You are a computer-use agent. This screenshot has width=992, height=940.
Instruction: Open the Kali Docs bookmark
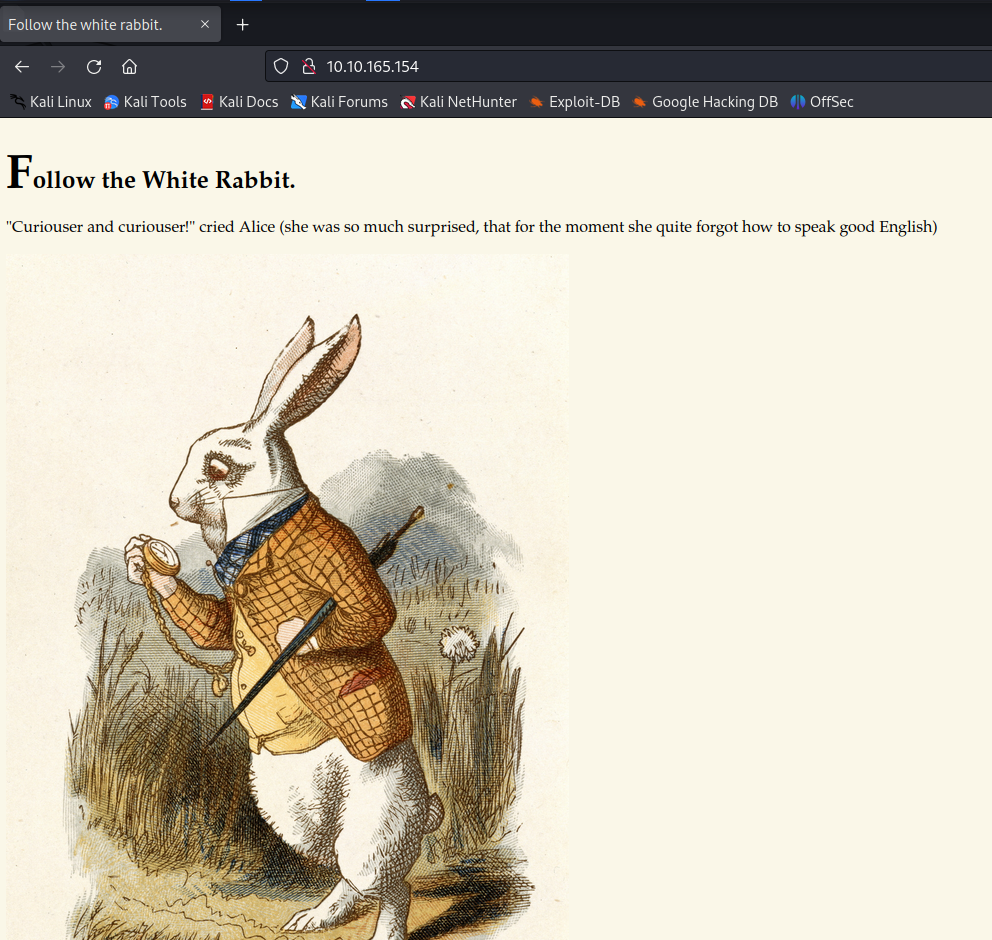point(239,102)
